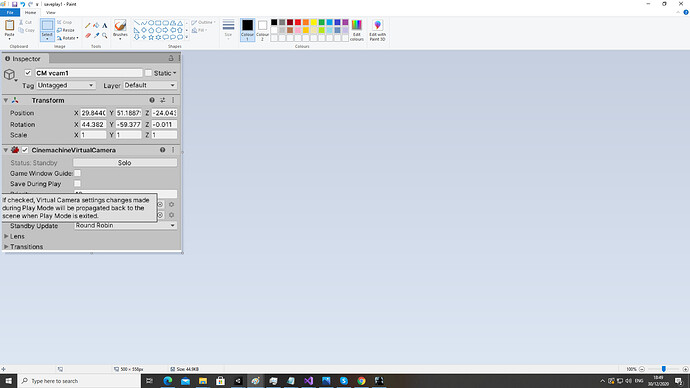Screen dimensions: 690x388
Task: Click the Solo button
Action: pos(125,163)
